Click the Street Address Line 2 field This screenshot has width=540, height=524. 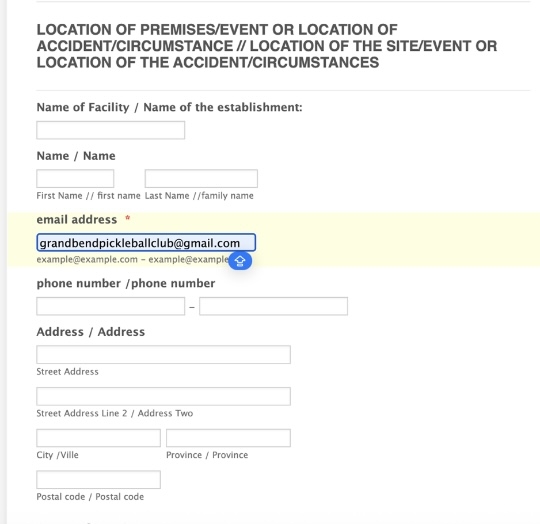pyautogui.click(x=164, y=396)
